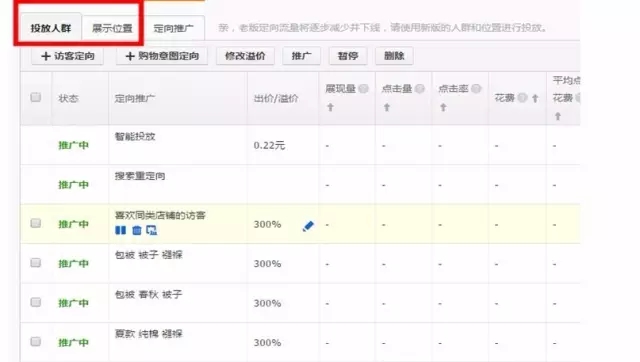This screenshot has width=640, height=362.
Task: Open the help icon beside 花费
Action: click(x=522, y=98)
